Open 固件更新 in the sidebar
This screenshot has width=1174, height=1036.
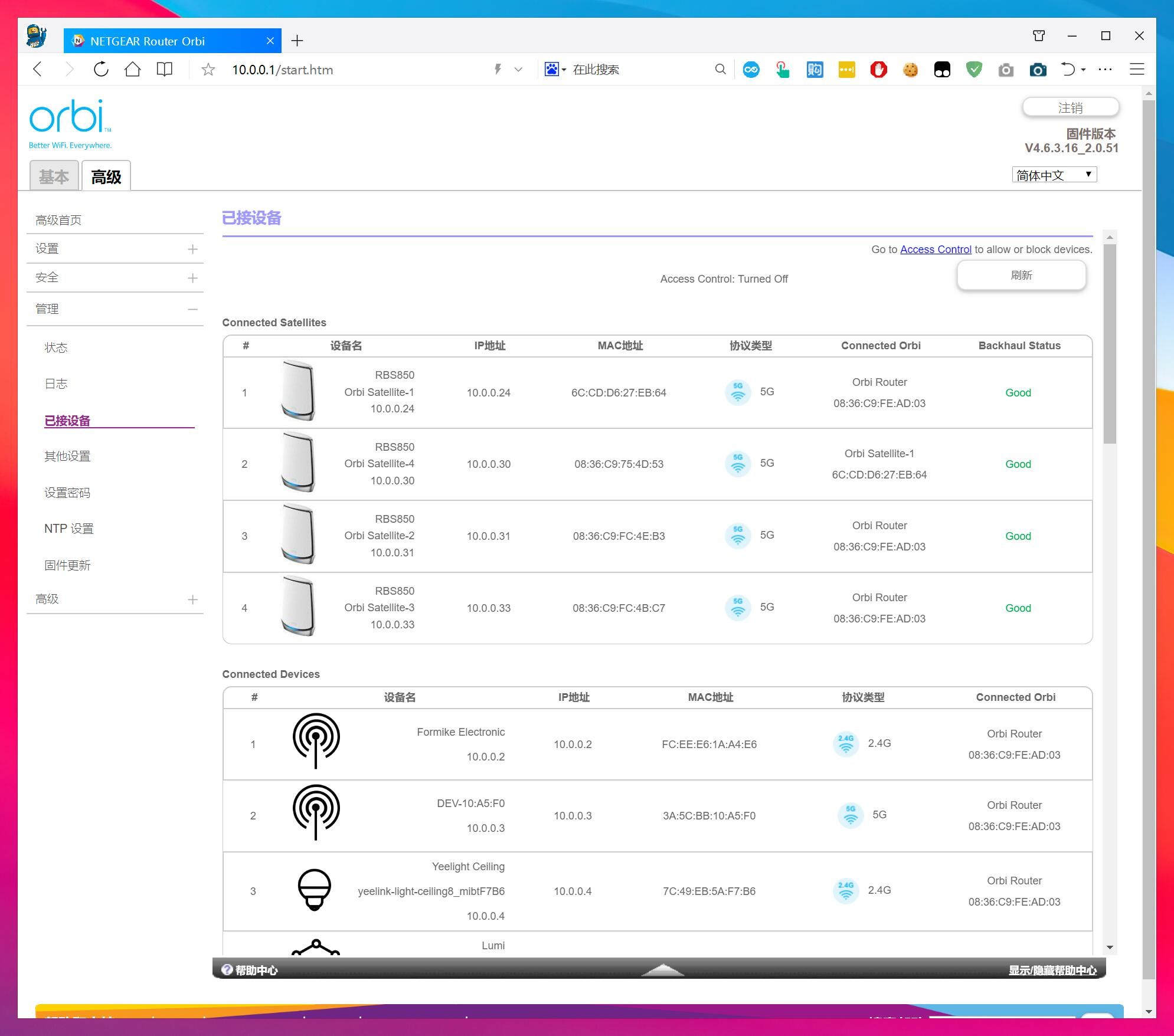[67, 565]
